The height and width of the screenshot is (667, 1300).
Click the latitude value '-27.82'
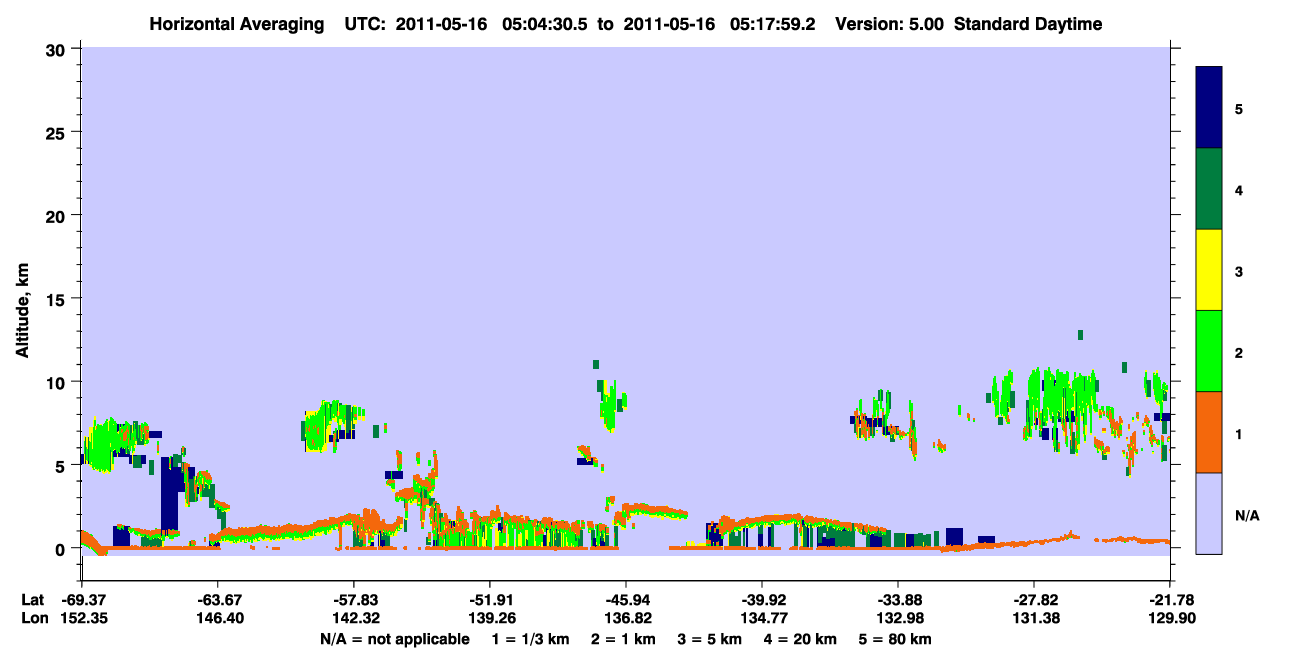tap(1034, 600)
